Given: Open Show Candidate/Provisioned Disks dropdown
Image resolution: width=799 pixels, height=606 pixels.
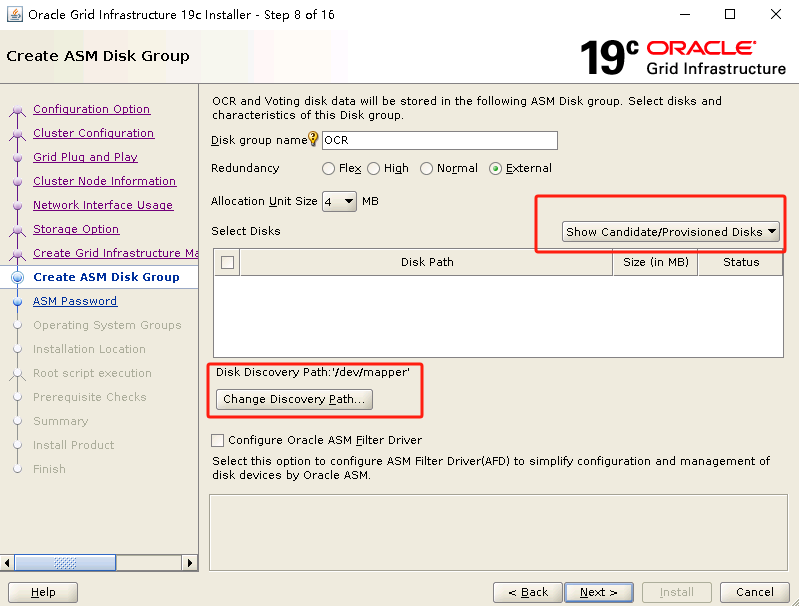Looking at the screenshot, I should pyautogui.click(x=671, y=231).
